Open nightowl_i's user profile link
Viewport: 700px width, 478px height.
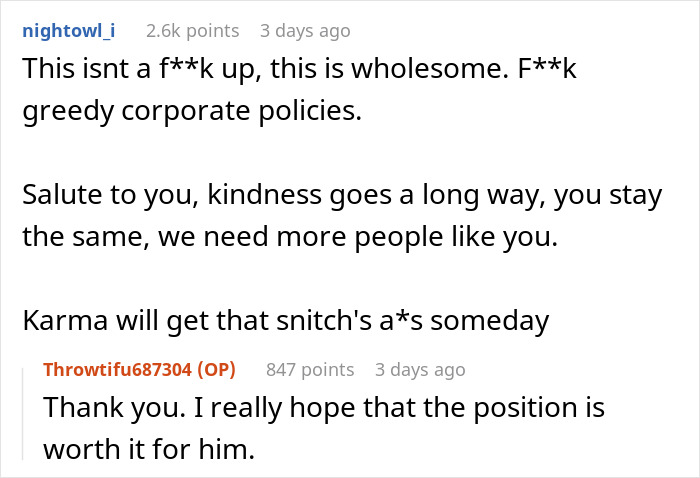click(67, 31)
